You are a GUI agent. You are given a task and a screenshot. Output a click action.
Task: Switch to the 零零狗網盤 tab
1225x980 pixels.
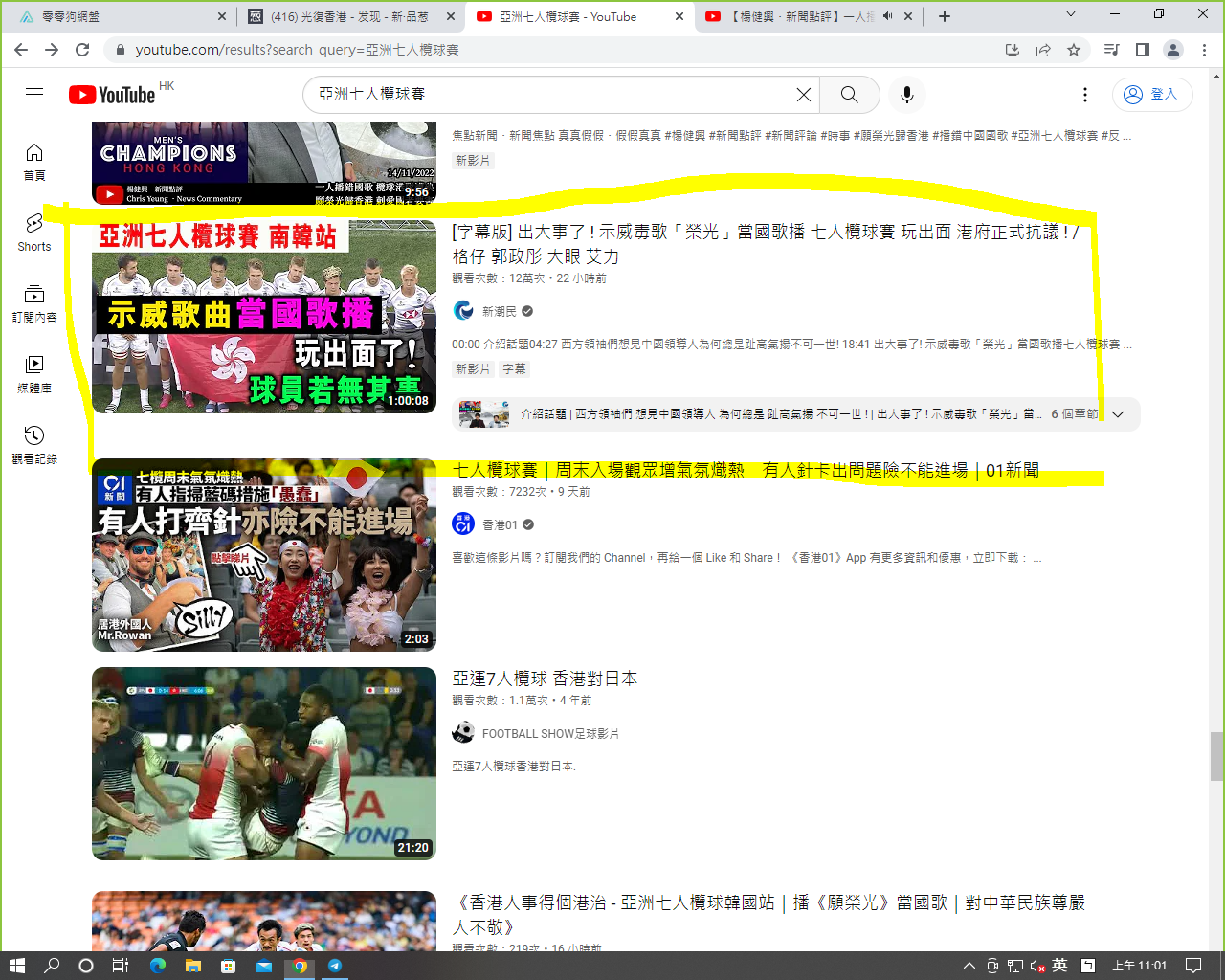[x=120, y=16]
